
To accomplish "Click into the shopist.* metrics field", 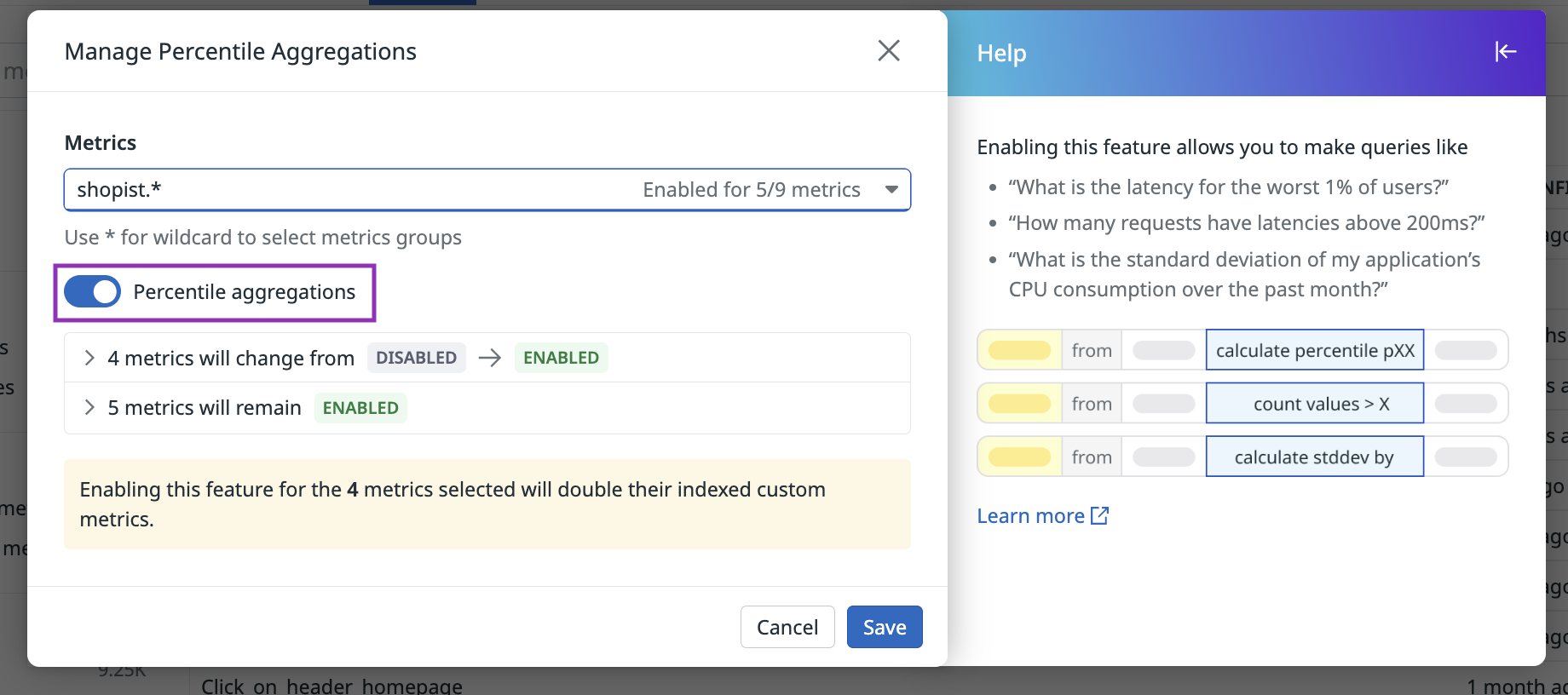I will (341, 189).
